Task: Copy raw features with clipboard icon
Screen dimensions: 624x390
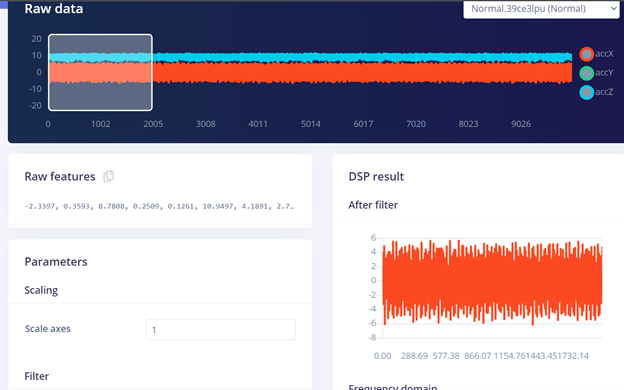Action: (x=108, y=176)
